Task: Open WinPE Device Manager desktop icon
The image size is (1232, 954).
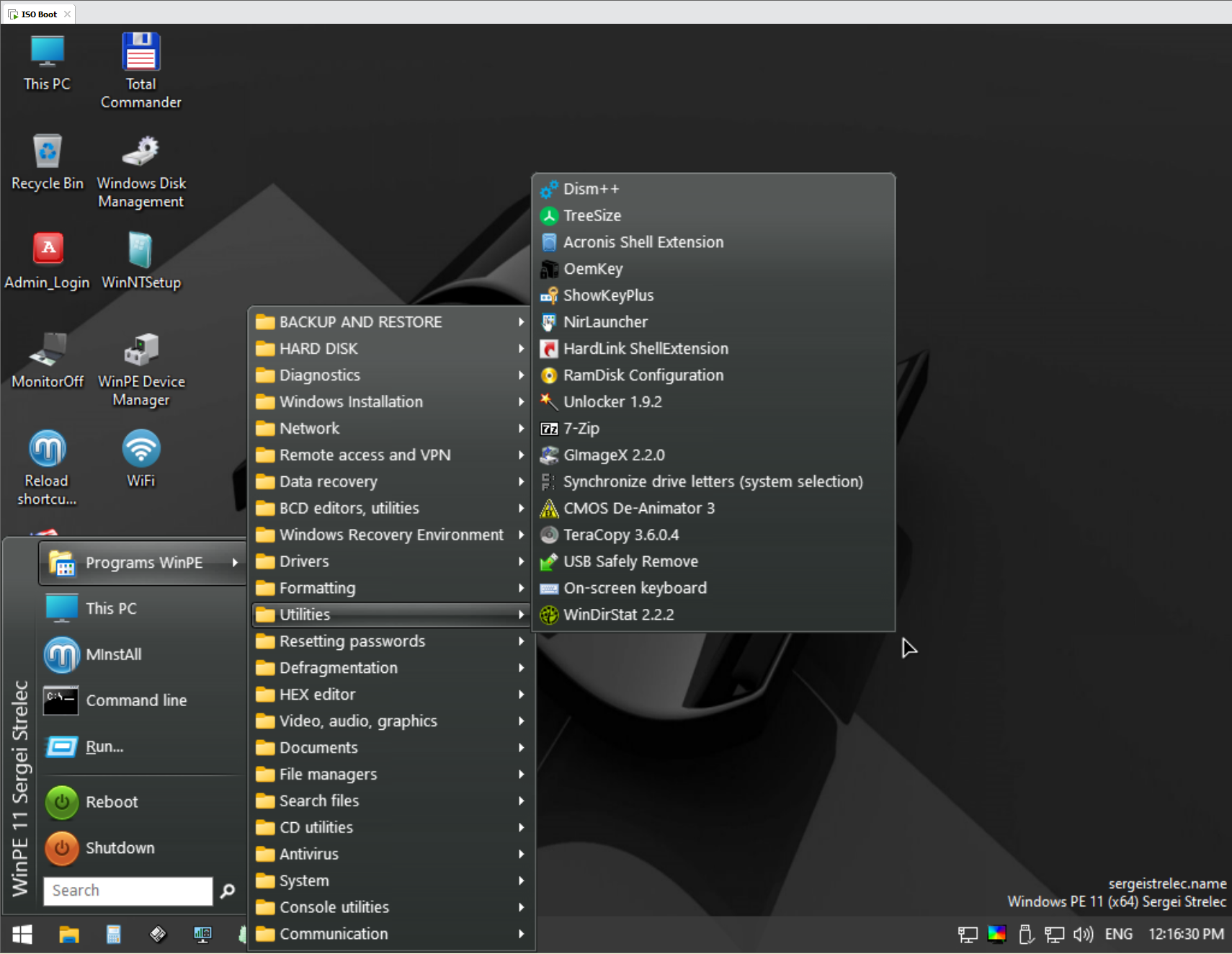Action: click(x=141, y=370)
